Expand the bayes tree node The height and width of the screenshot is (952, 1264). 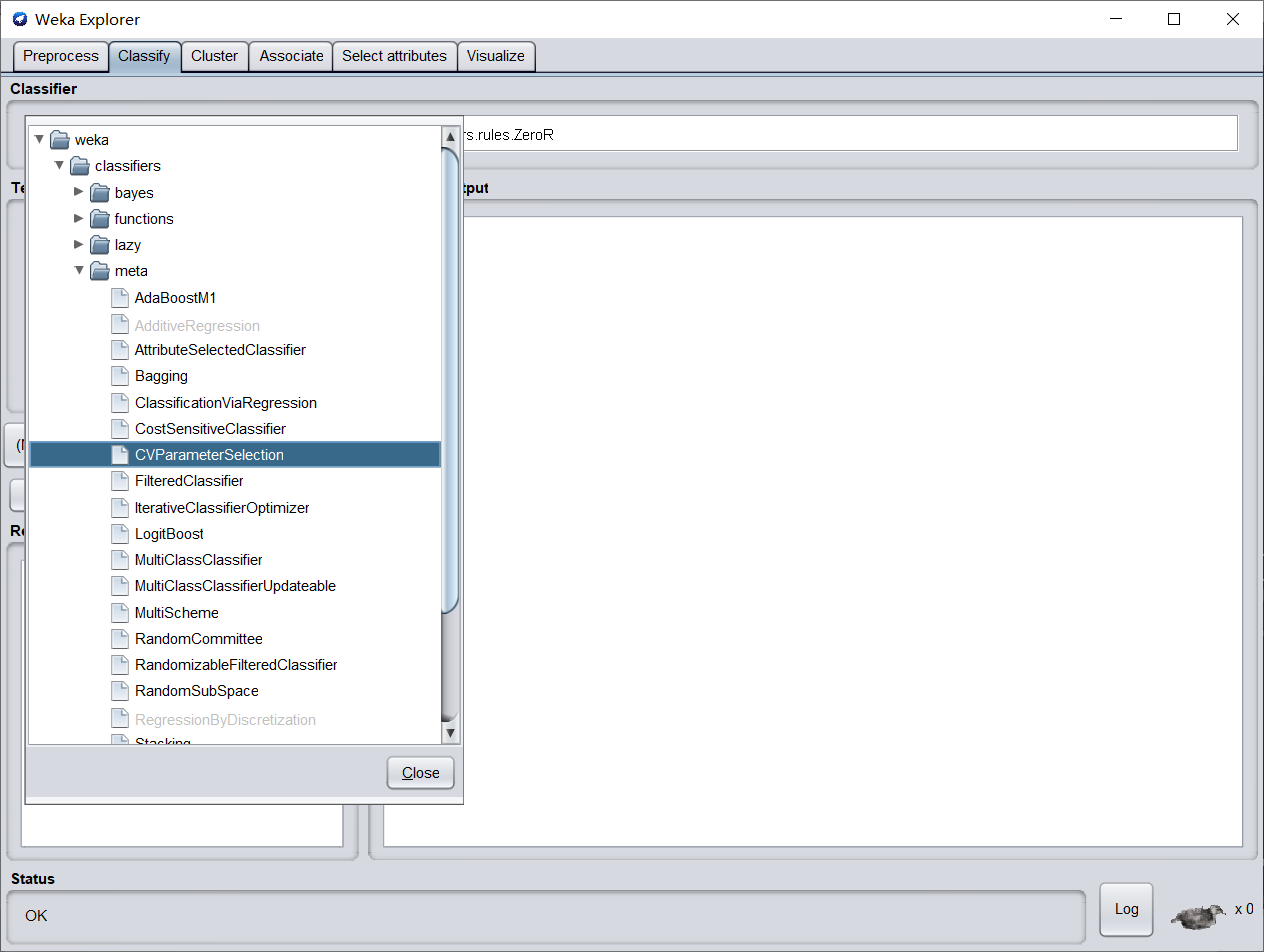[78, 192]
